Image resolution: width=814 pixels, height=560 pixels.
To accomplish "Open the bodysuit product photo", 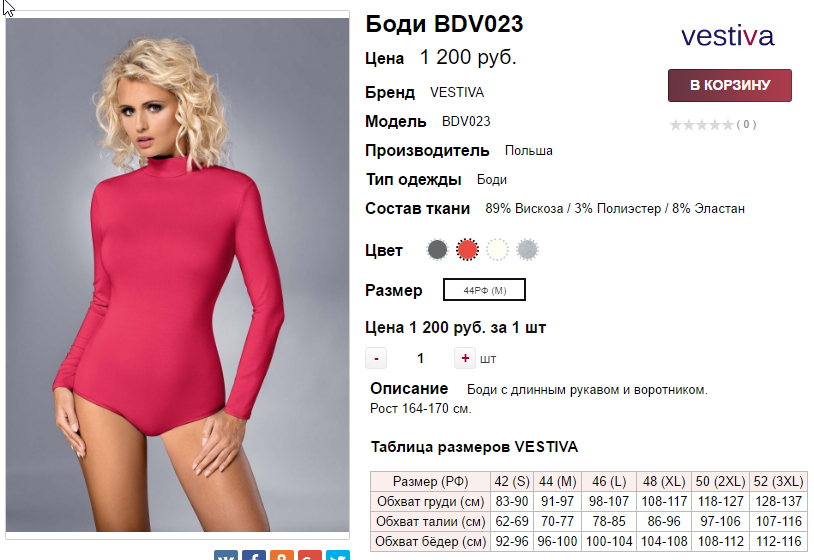I will (x=178, y=275).
